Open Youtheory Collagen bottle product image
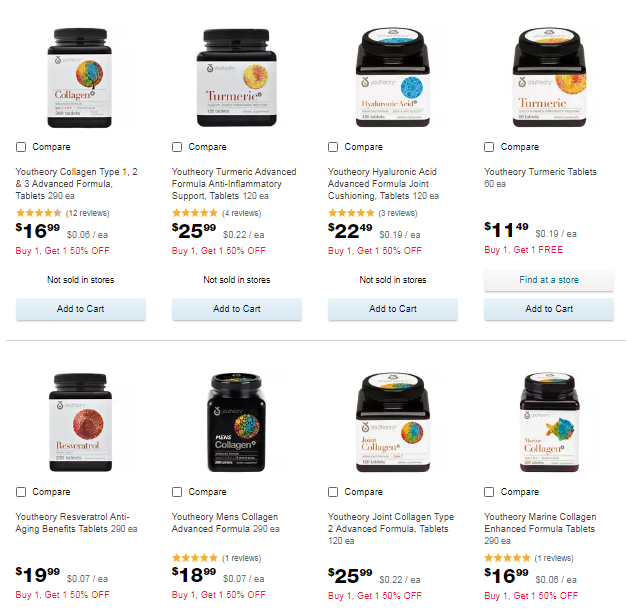This screenshot has height=611, width=627. point(80,78)
